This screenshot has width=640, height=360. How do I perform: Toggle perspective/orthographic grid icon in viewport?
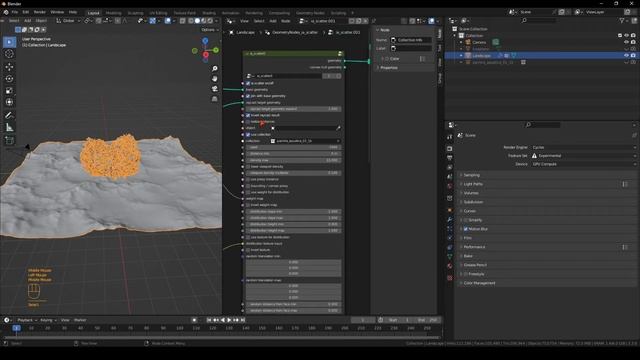215,99
